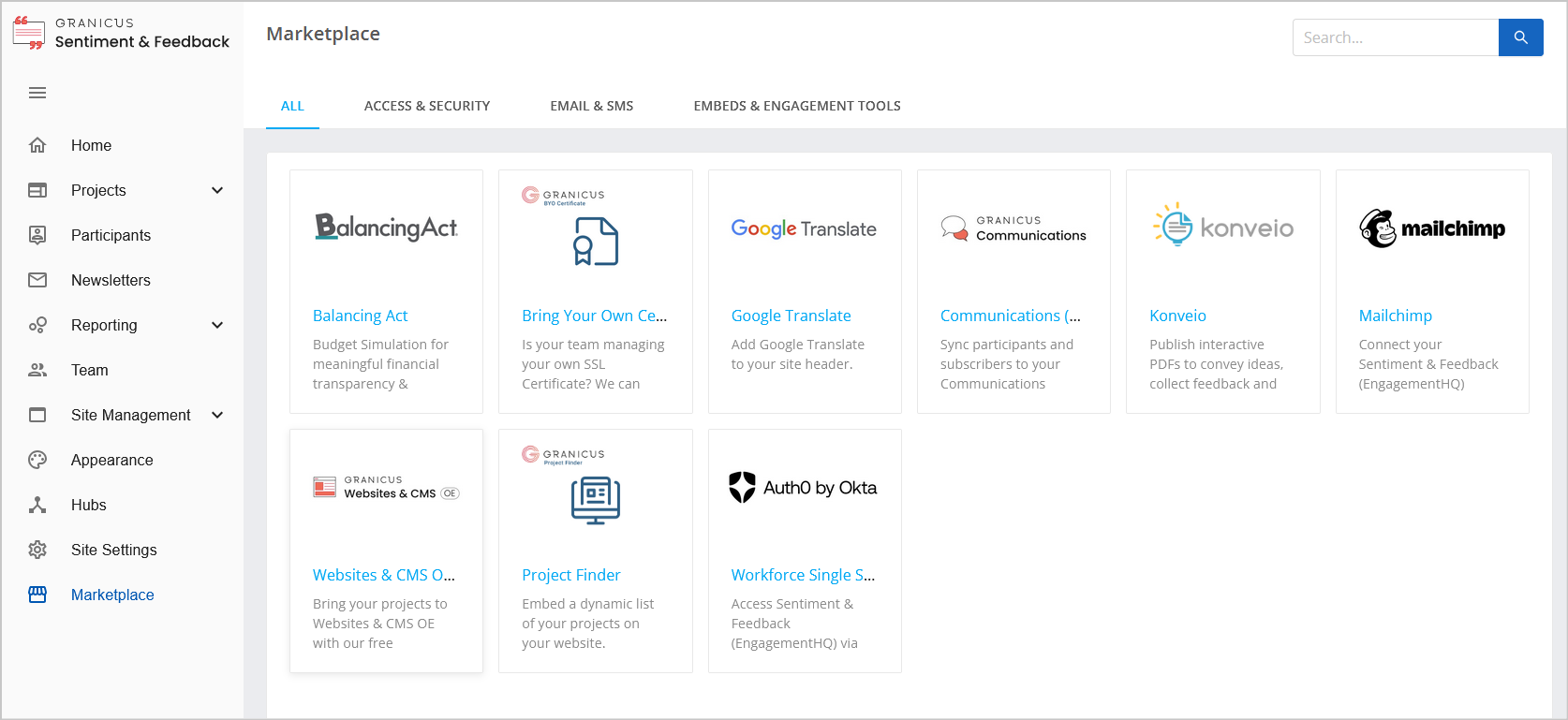Click the Participants badge icon

tap(37, 235)
